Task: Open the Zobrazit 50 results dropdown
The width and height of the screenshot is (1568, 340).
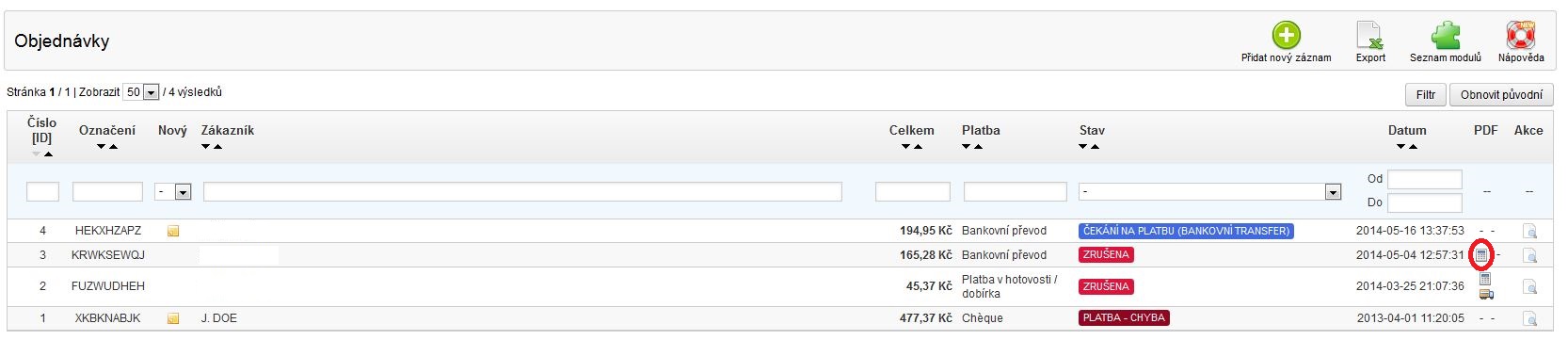Action: (x=141, y=92)
